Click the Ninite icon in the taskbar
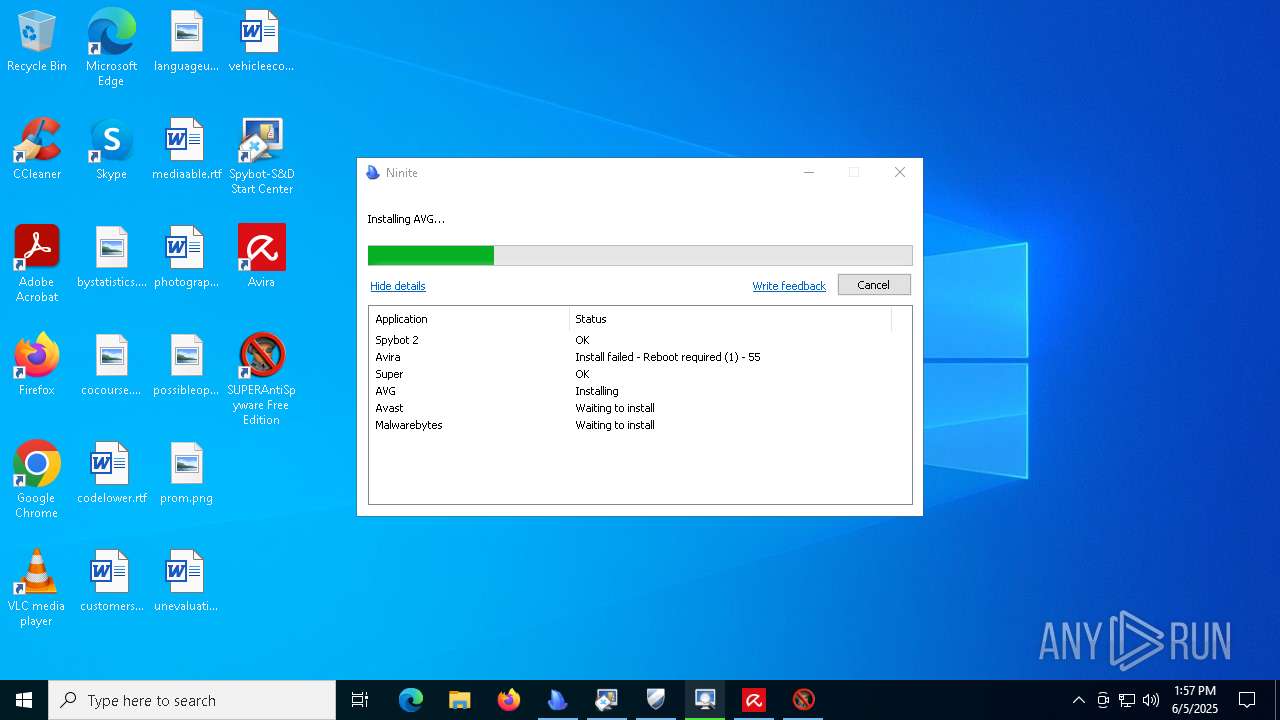The height and width of the screenshot is (720, 1280). (558, 700)
